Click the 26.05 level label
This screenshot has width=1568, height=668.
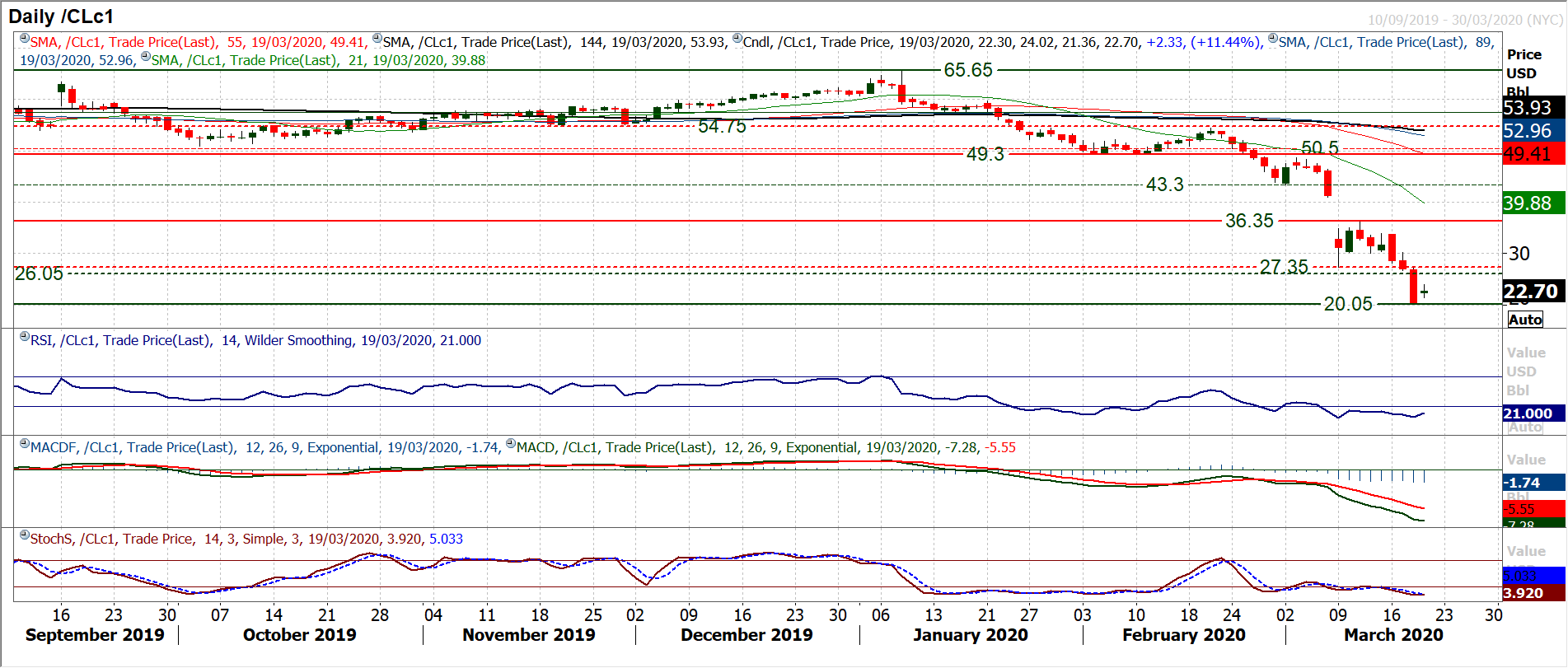click(39, 273)
